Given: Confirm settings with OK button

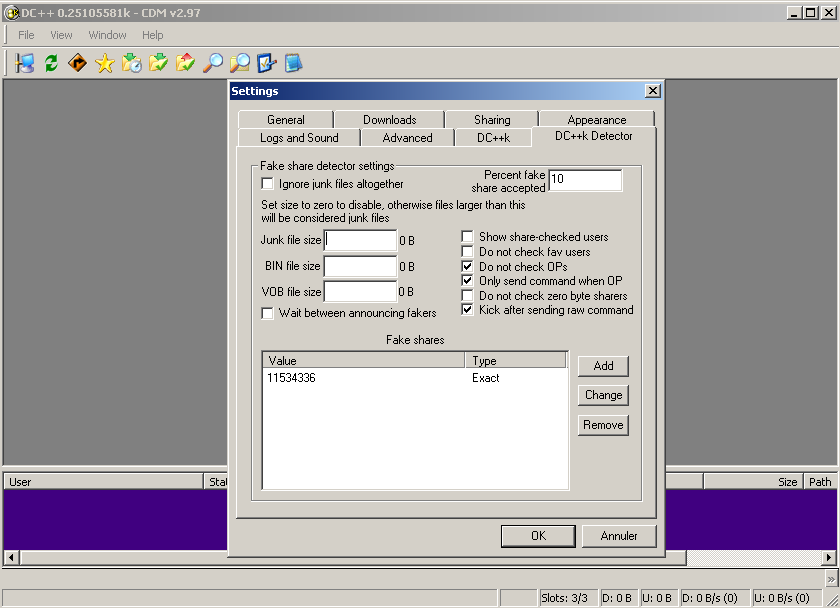Looking at the screenshot, I should coord(538,536).
